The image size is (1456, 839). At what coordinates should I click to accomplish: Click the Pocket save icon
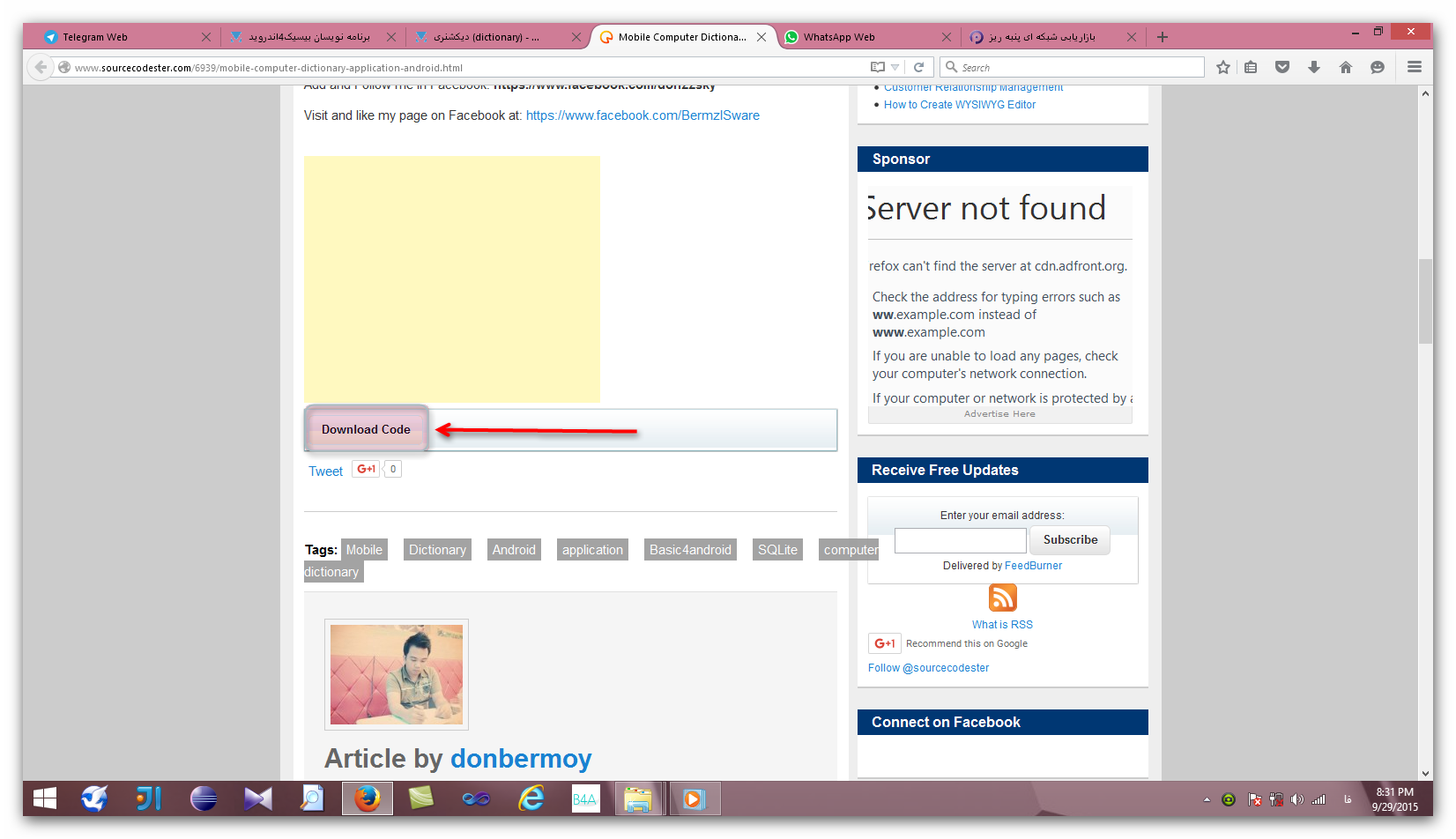pos(1282,68)
